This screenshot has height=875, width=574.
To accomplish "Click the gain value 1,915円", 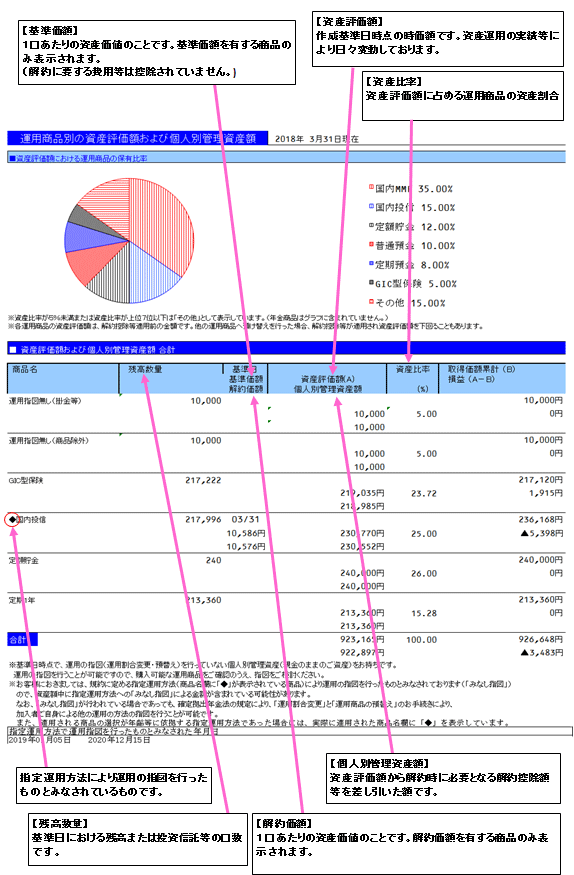I will tap(546, 493).
